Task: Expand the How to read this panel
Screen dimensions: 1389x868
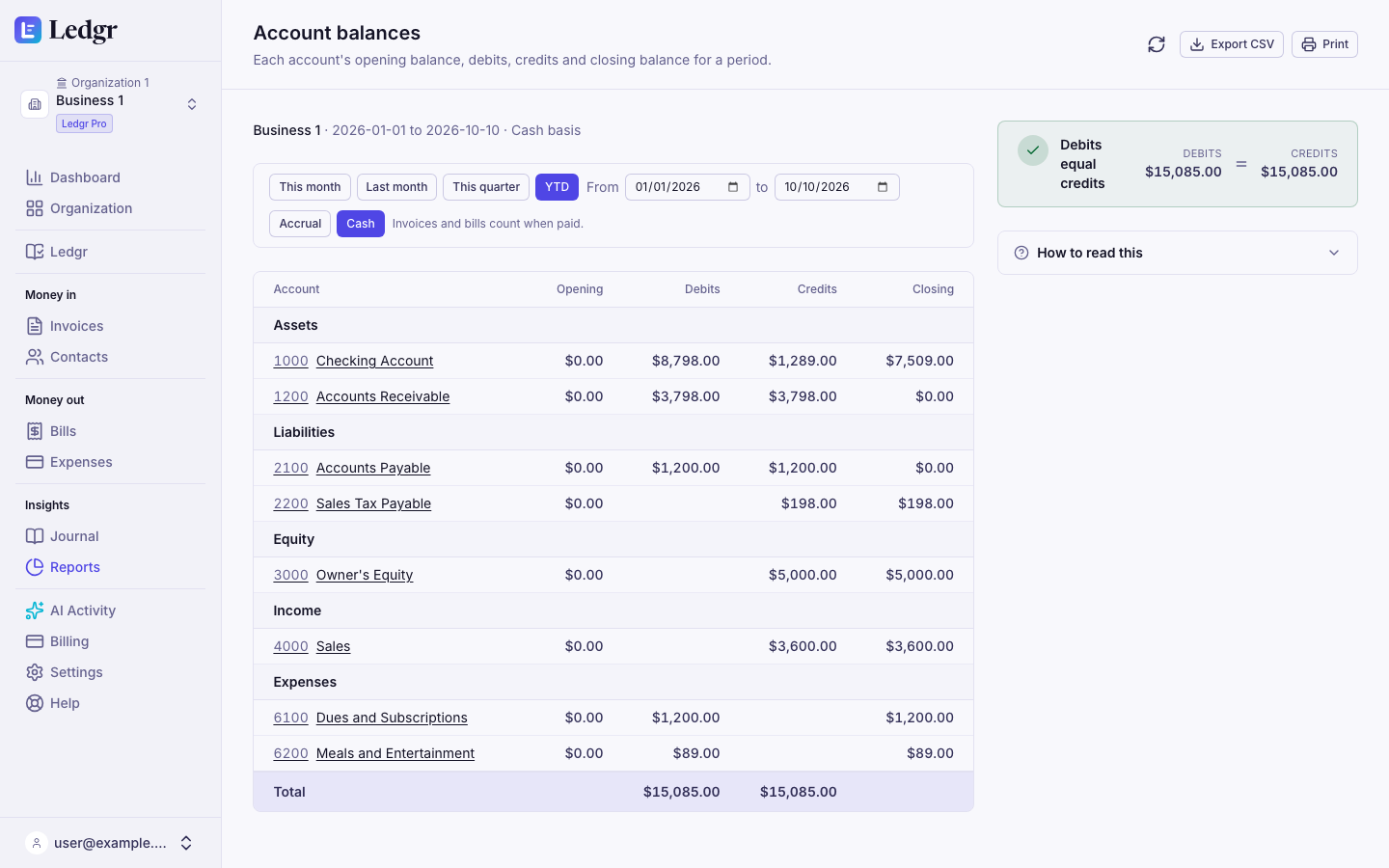Action: 1178,253
